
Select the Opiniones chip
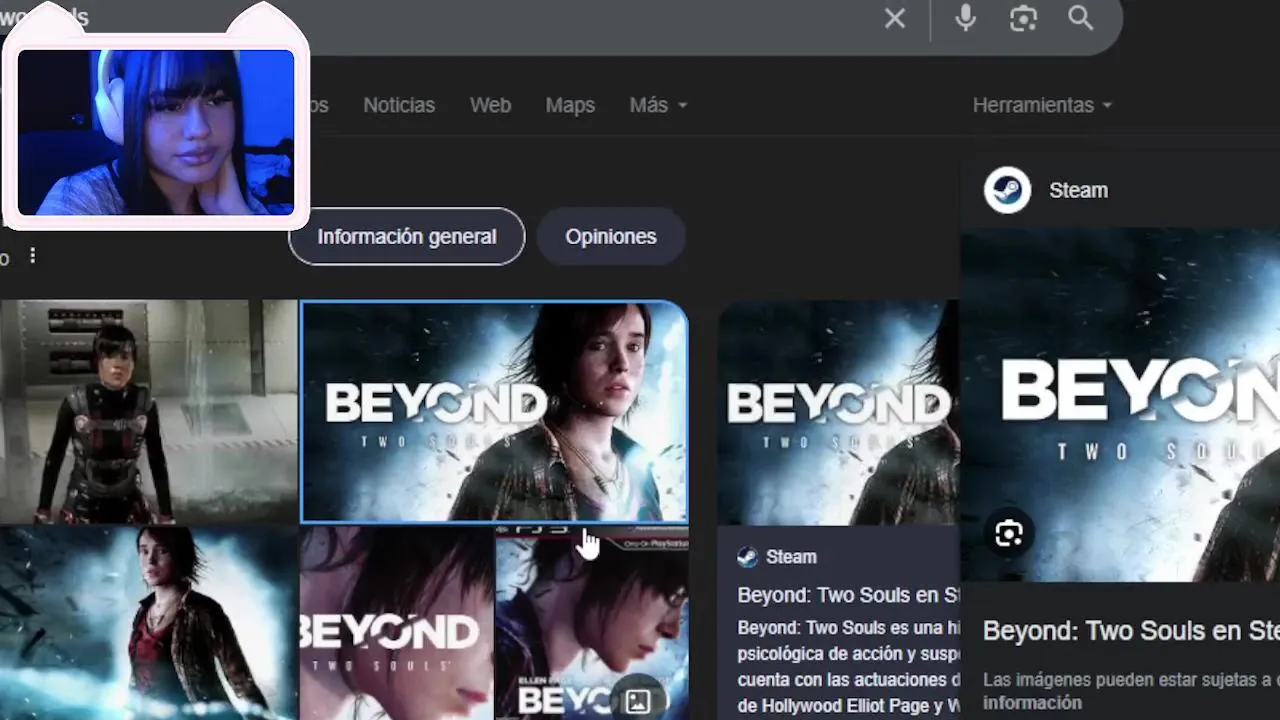pyautogui.click(x=611, y=237)
